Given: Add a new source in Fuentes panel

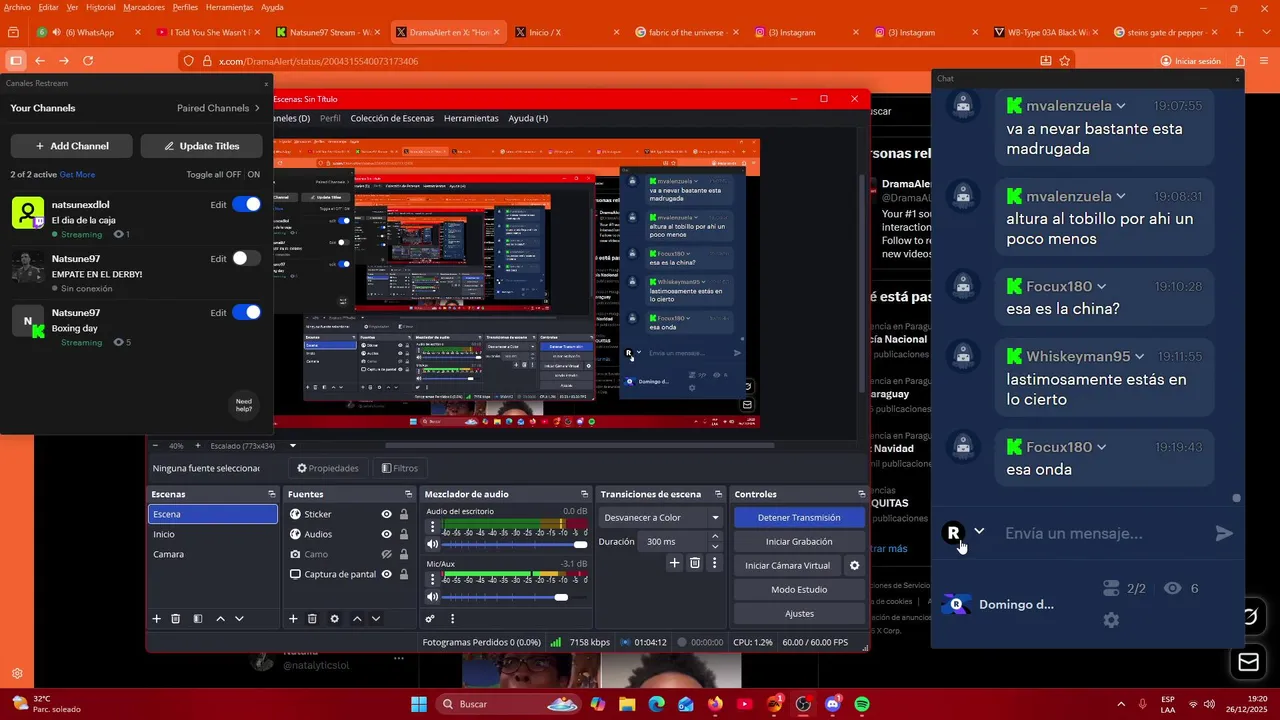Looking at the screenshot, I should tap(293, 619).
